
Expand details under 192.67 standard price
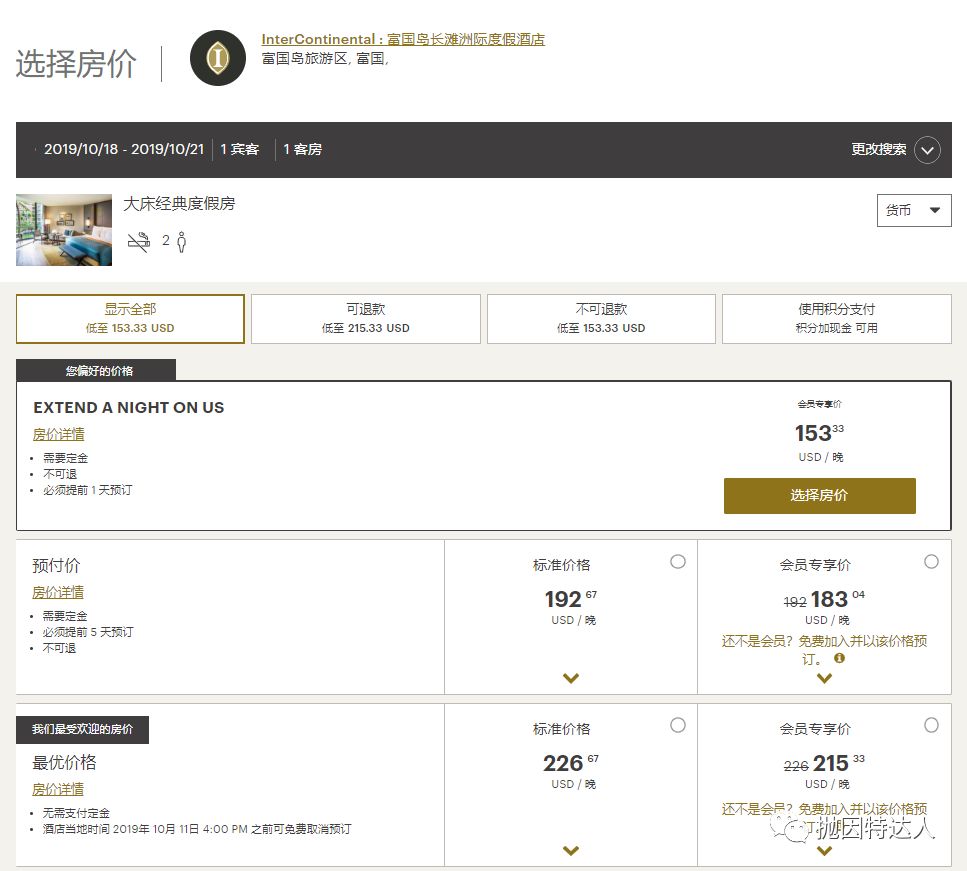pos(571,678)
